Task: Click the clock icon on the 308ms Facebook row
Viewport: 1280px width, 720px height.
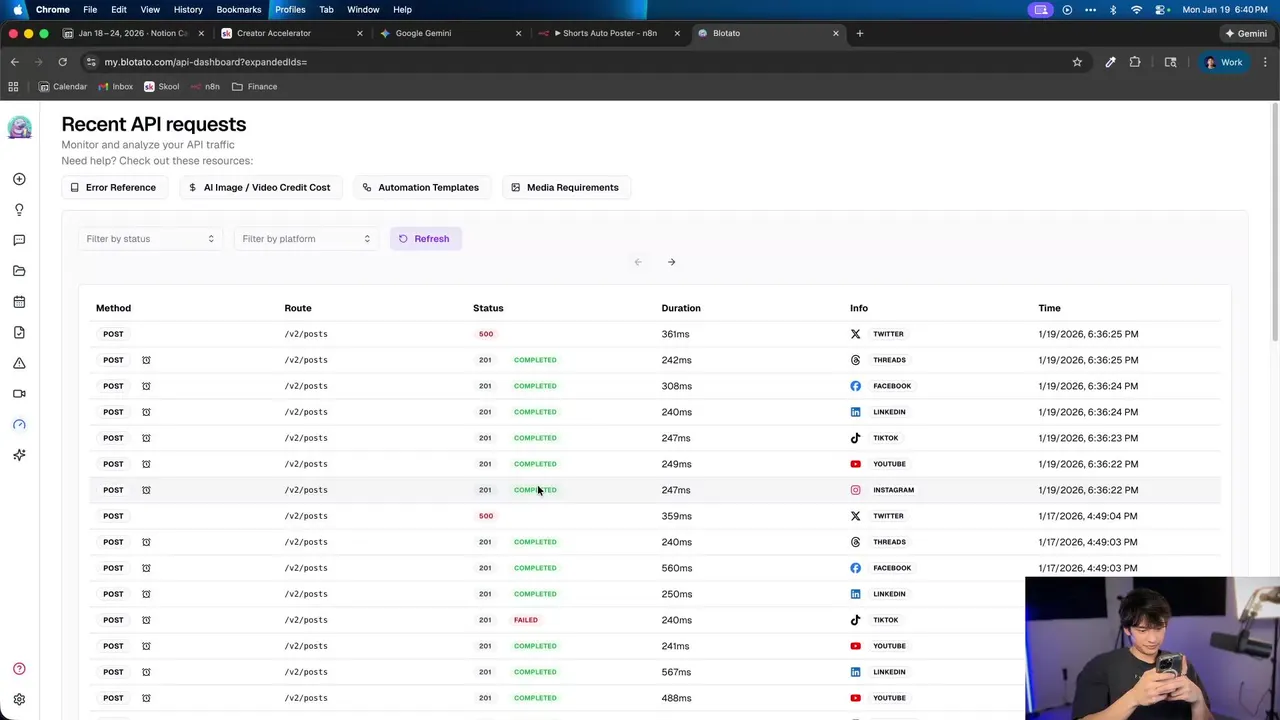Action: pyautogui.click(x=146, y=386)
